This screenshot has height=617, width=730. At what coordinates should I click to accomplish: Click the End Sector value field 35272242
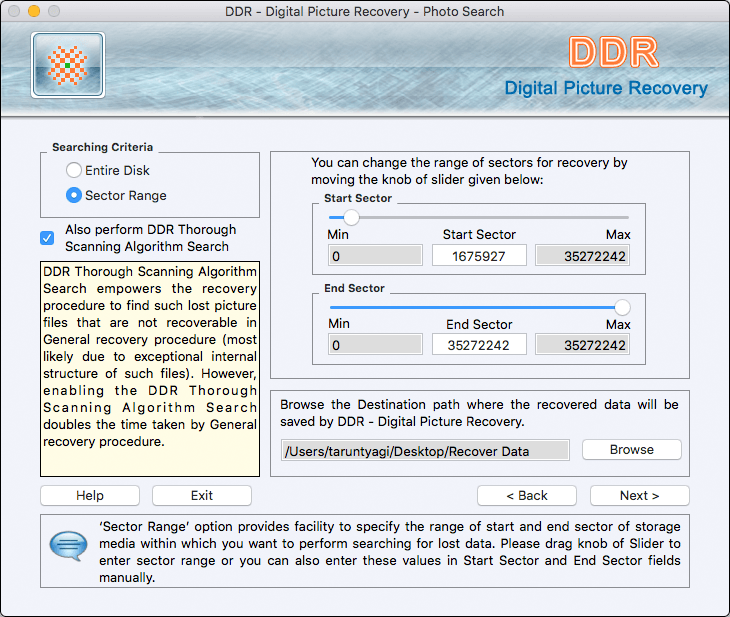coord(479,345)
